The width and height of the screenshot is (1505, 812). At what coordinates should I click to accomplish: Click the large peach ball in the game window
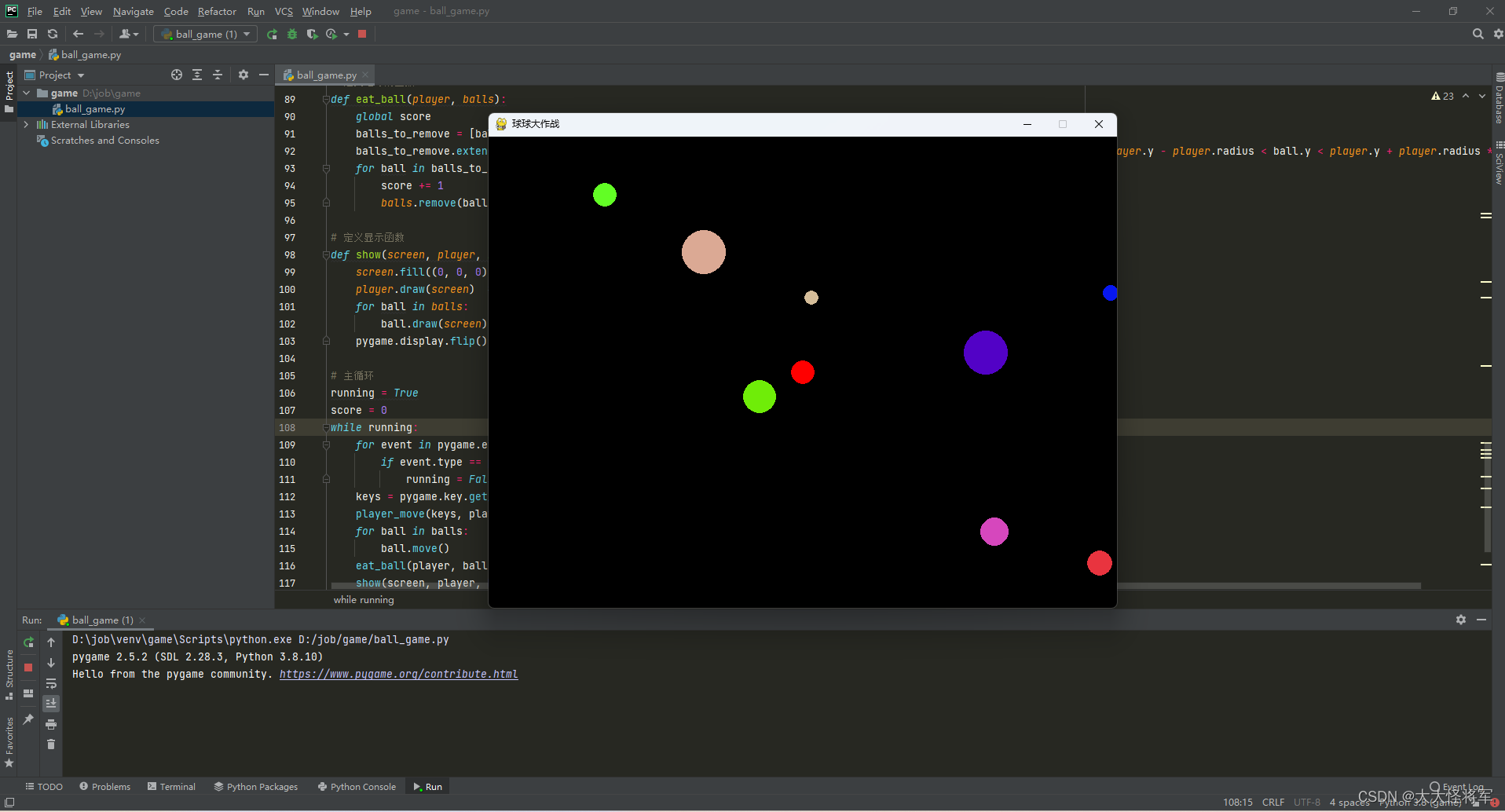(703, 252)
